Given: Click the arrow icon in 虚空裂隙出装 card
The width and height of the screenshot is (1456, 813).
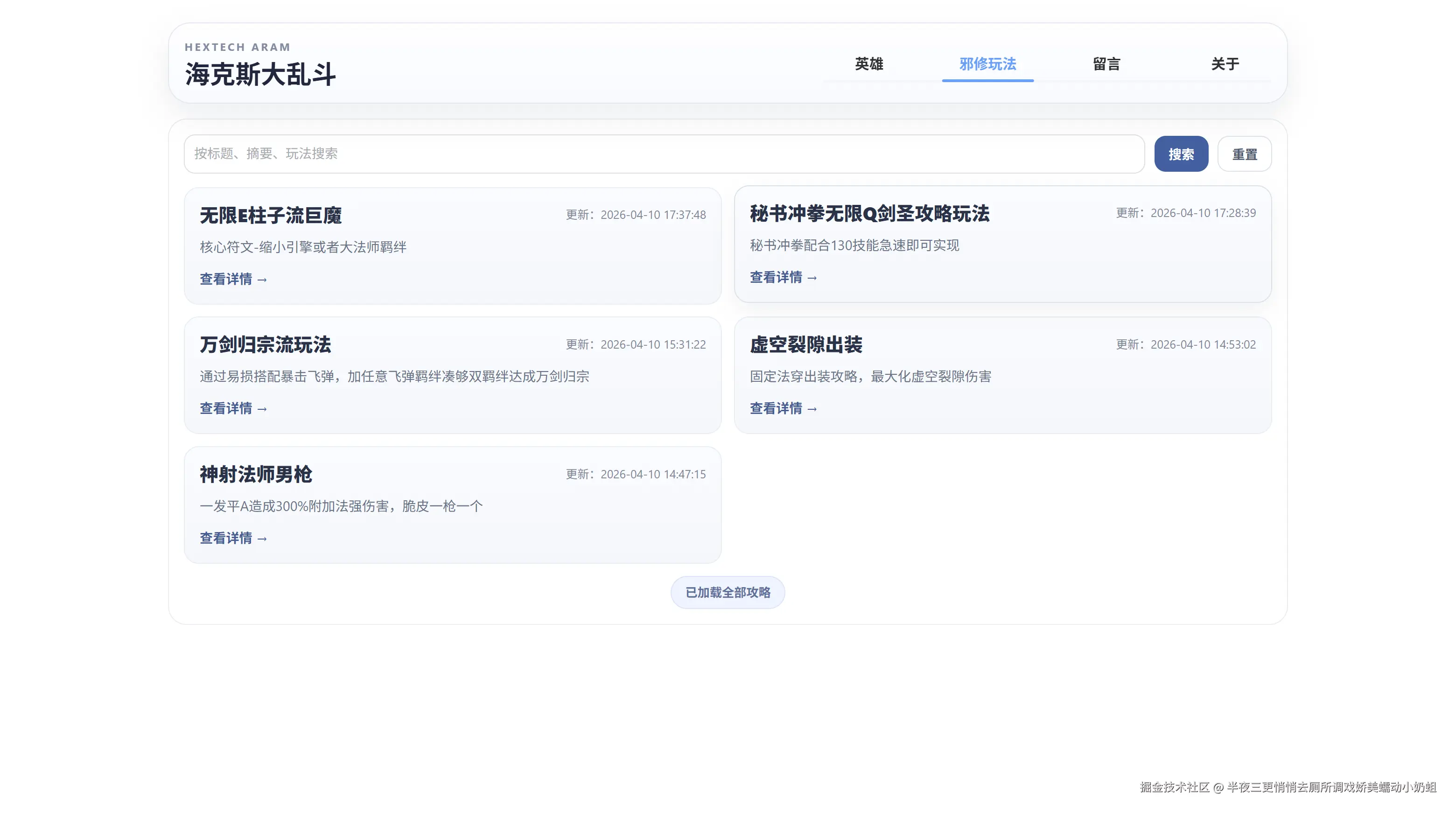Looking at the screenshot, I should [813, 409].
